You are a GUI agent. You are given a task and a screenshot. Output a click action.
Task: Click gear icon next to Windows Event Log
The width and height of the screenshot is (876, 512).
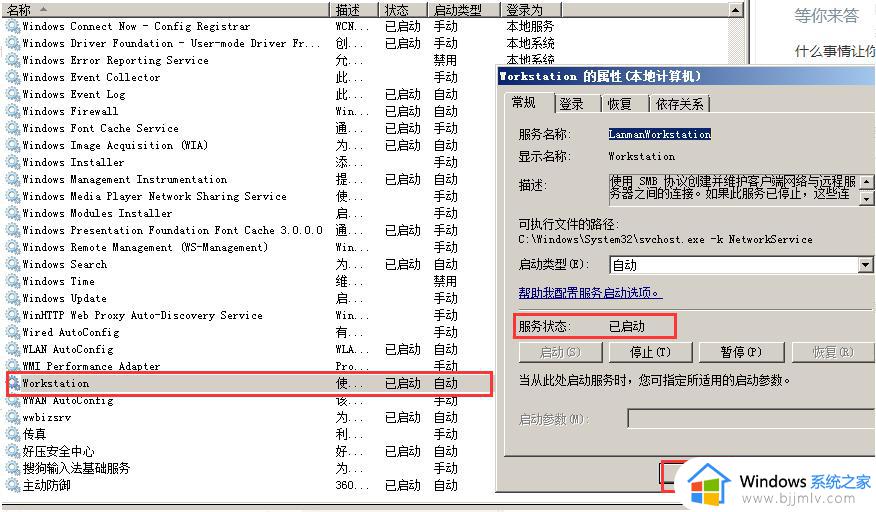click(12, 94)
